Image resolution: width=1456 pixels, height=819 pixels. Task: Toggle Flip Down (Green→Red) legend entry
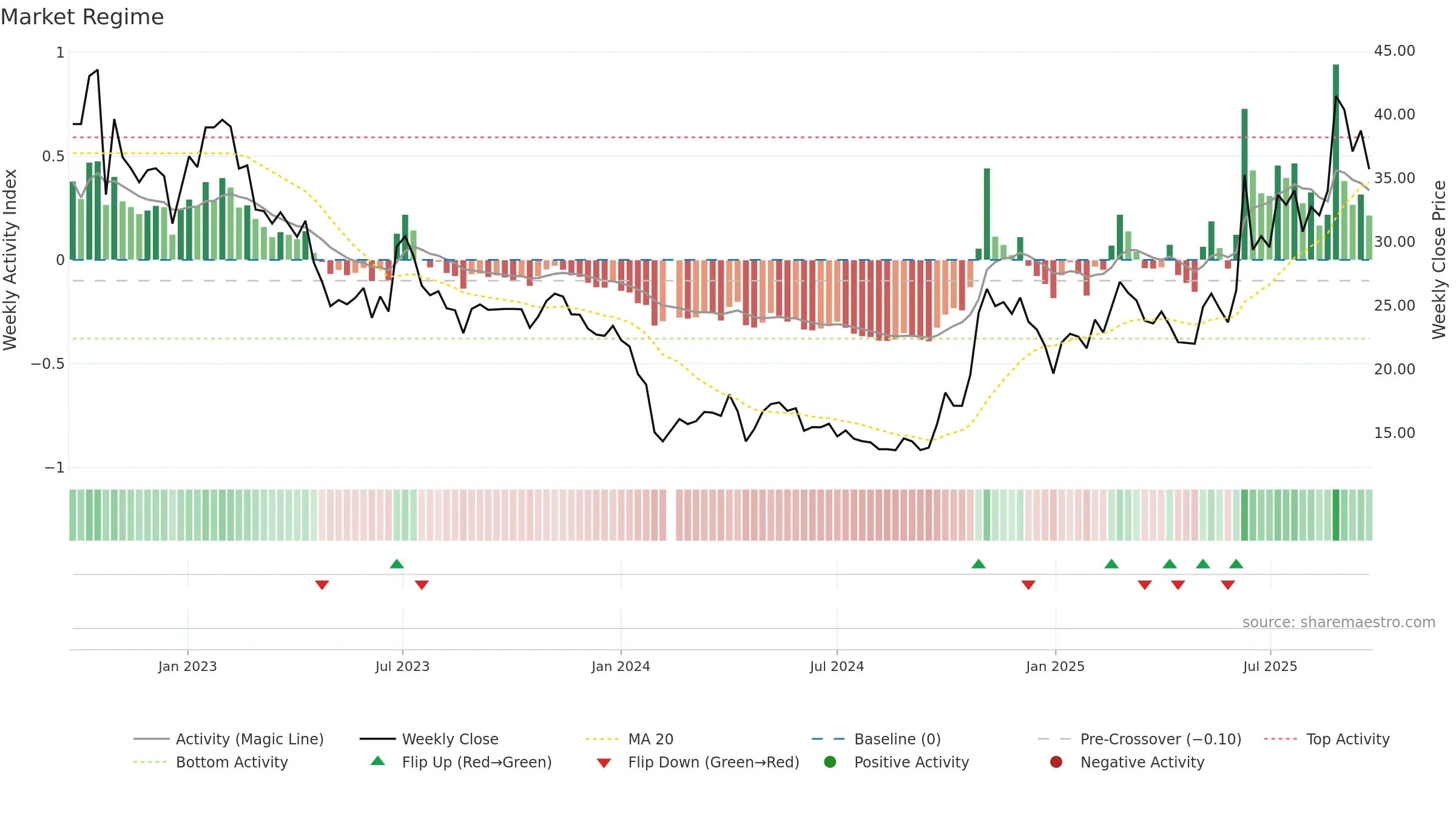(x=698, y=762)
